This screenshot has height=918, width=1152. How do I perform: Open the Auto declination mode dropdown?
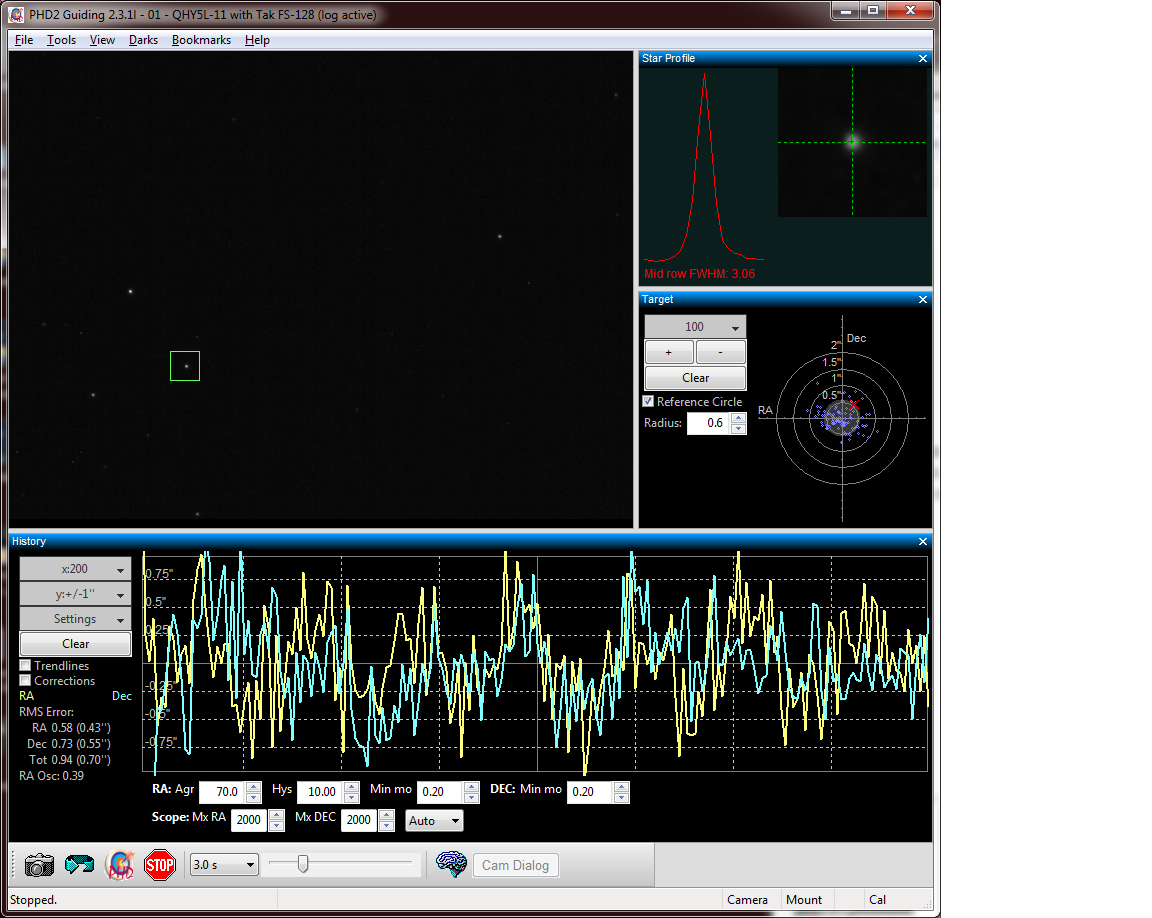click(x=434, y=821)
